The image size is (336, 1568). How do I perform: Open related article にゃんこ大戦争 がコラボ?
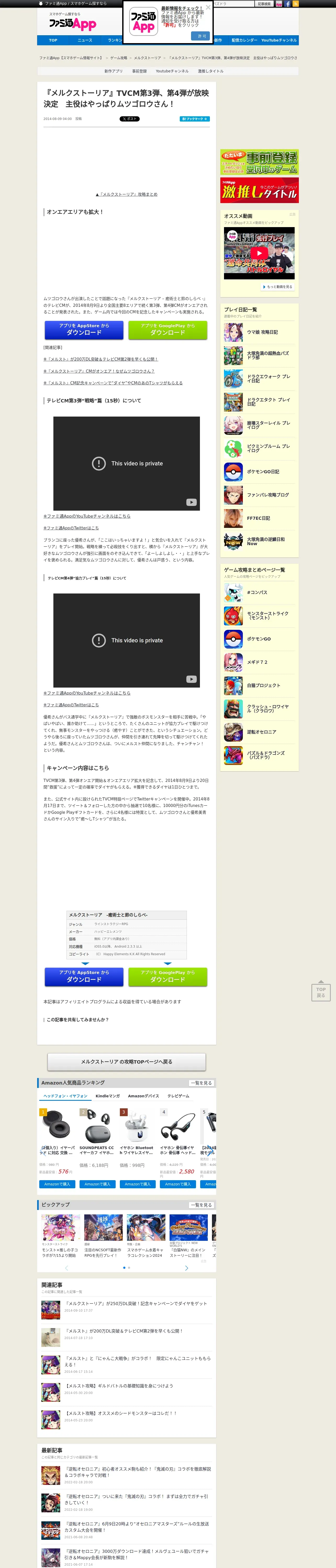click(138, 1361)
